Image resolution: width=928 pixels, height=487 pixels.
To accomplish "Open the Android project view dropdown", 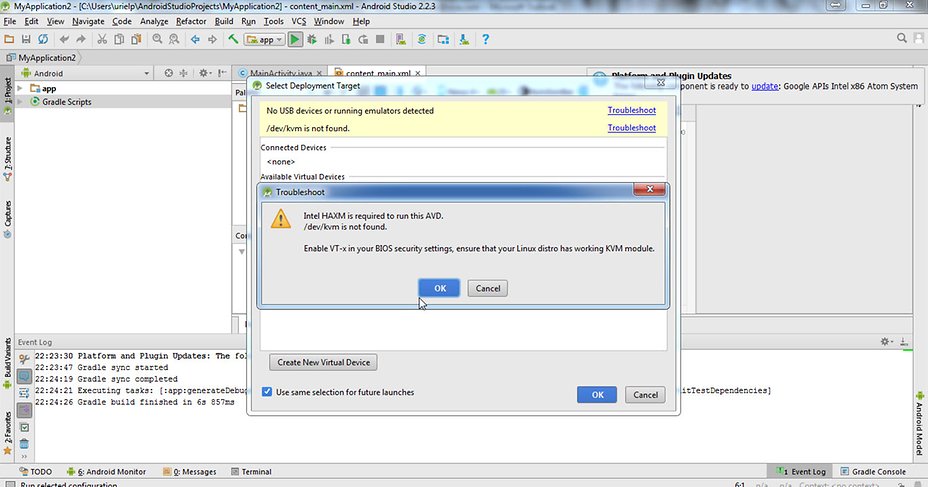I will click(86, 73).
